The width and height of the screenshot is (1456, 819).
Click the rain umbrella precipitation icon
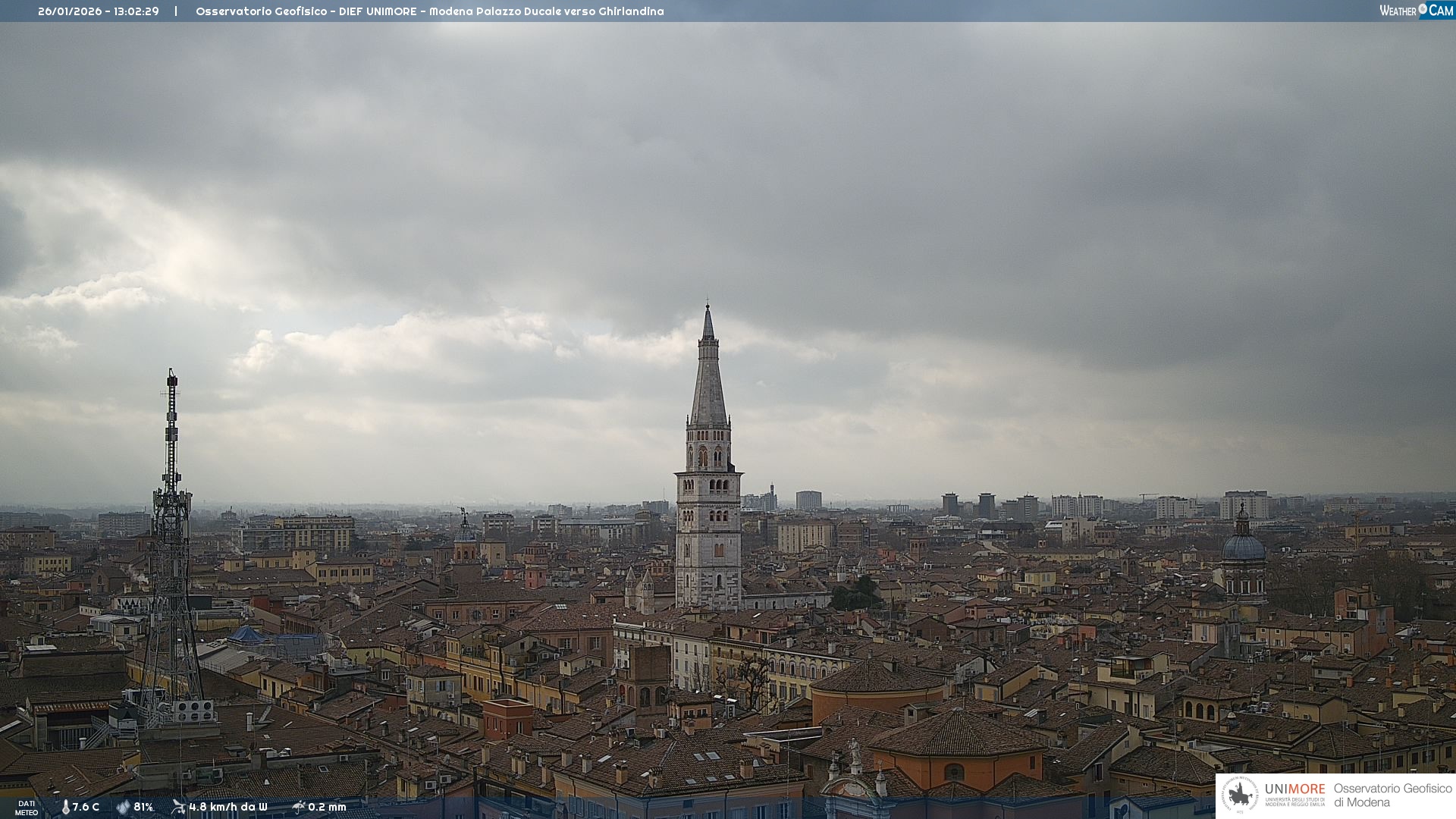298,807
